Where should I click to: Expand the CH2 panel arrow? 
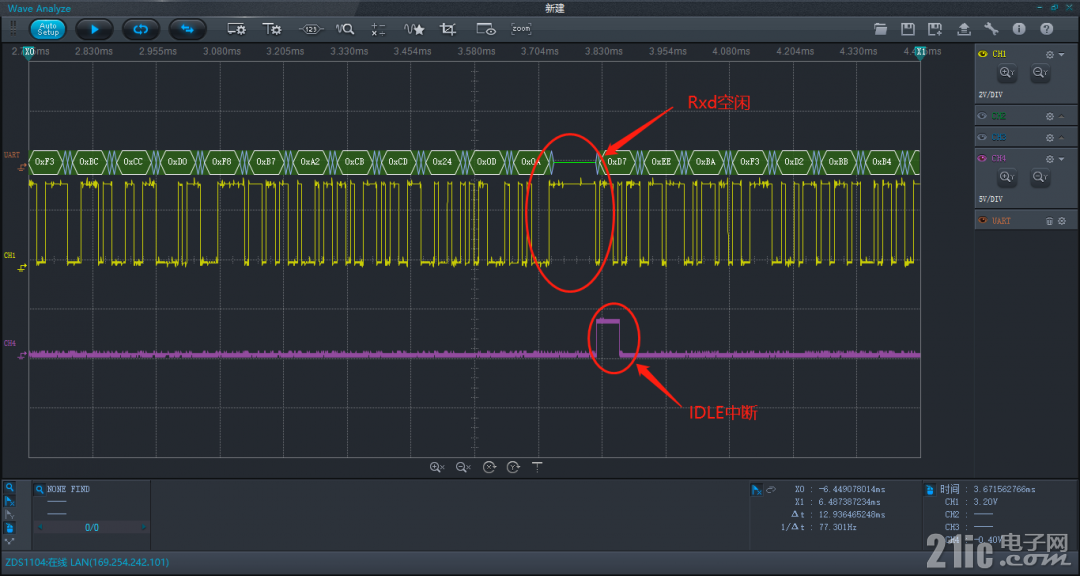tap(1061, 116)
